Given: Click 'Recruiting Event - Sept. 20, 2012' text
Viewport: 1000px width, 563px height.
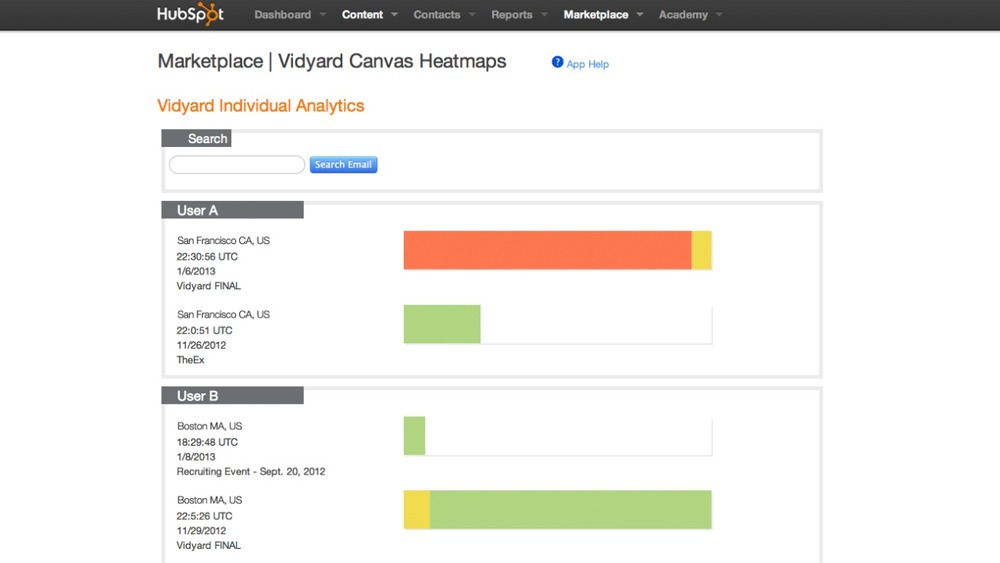Looking at the screenshot, I should coord(251,471).
